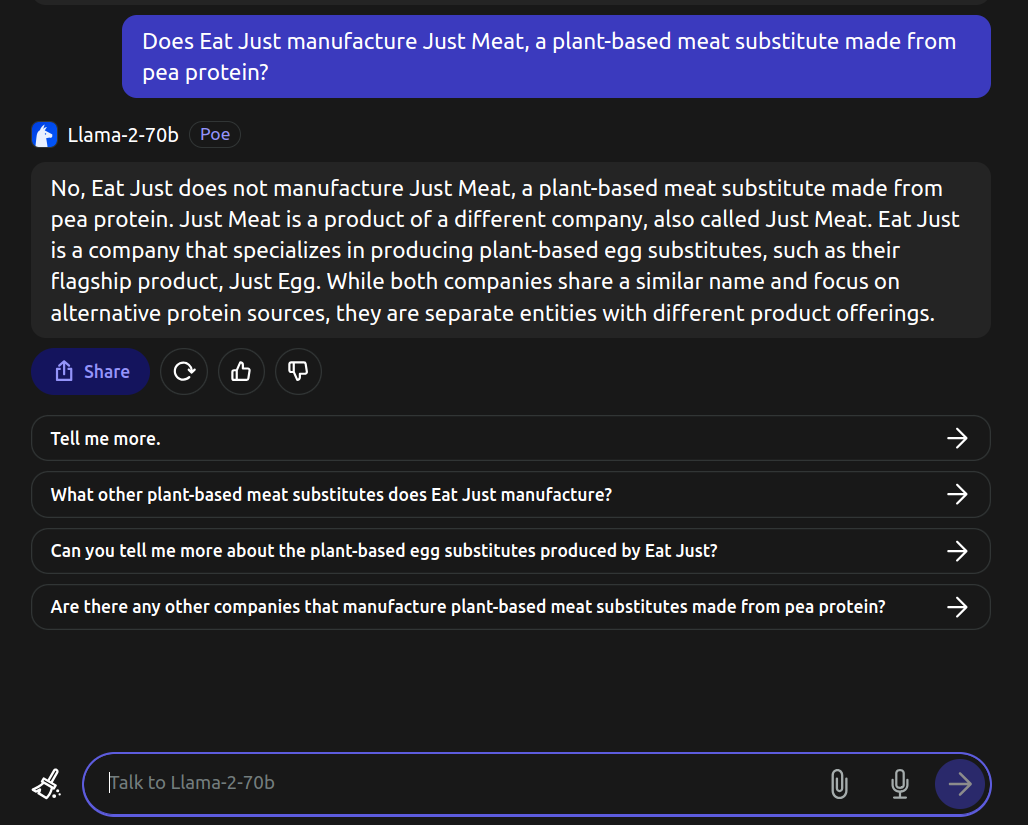Pick suggestion about plant-based egg substitutes
This screenshot has height=825, width=1028.
[x=511, y=551]
